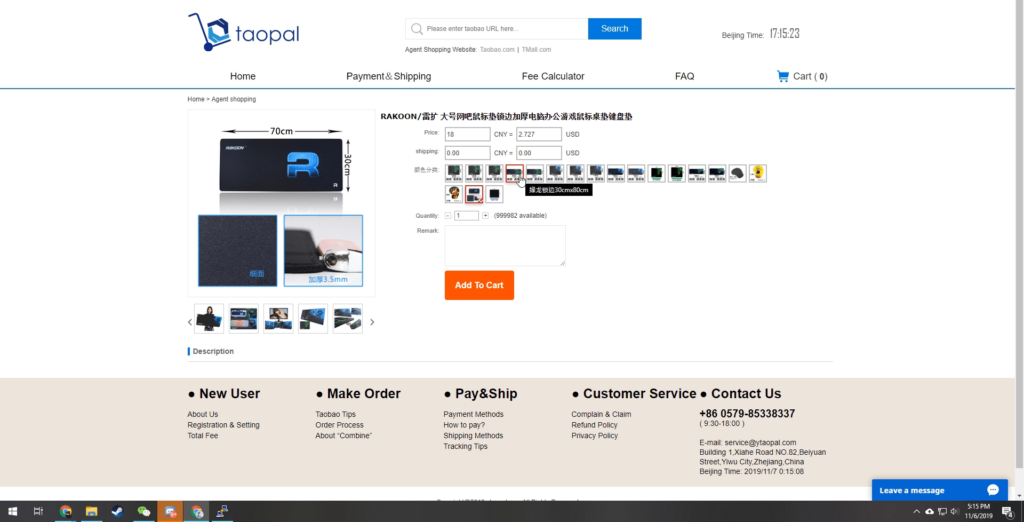Click the Add To Cart button

pyautogui.click(x=479, y=285)
